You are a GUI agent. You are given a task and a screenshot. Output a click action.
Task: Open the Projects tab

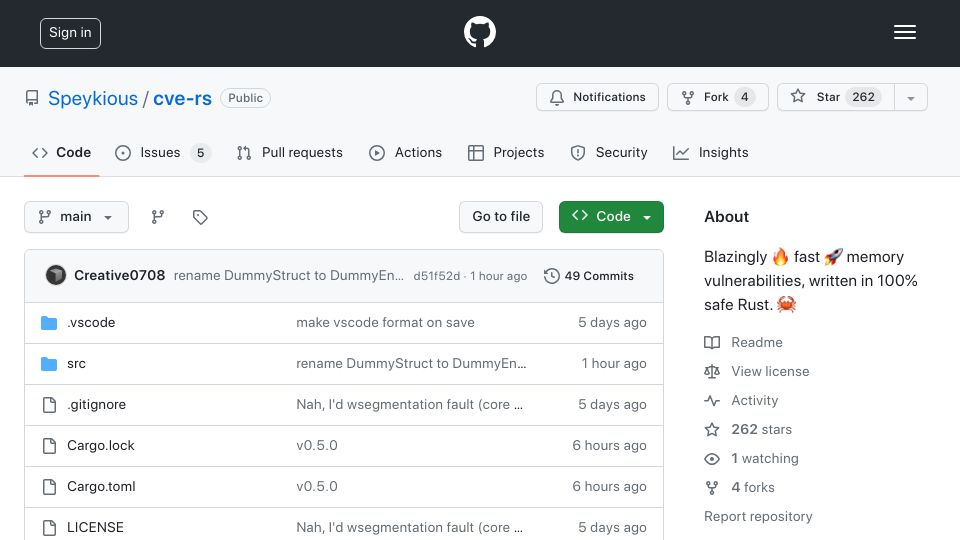click(506, 152)
